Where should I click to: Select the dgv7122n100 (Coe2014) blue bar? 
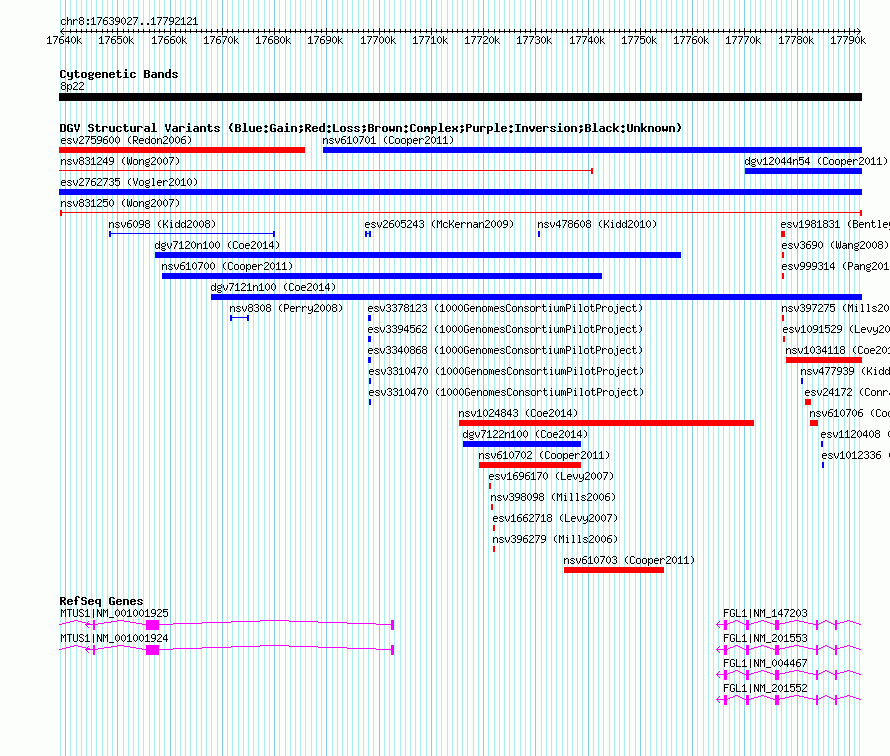522,444
